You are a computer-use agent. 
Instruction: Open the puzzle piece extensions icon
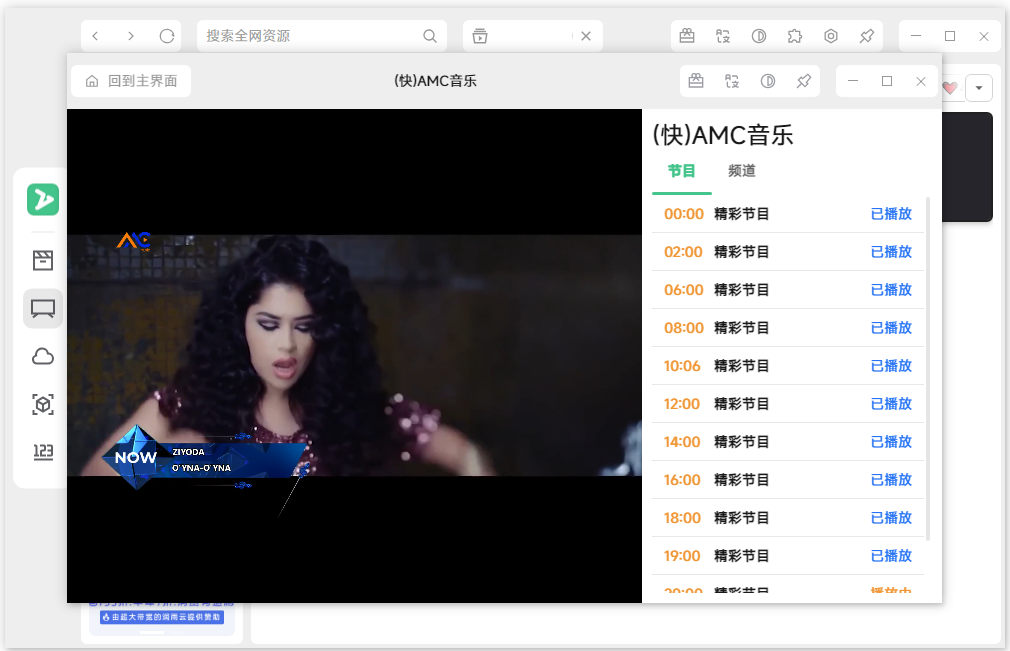[795, 36]
